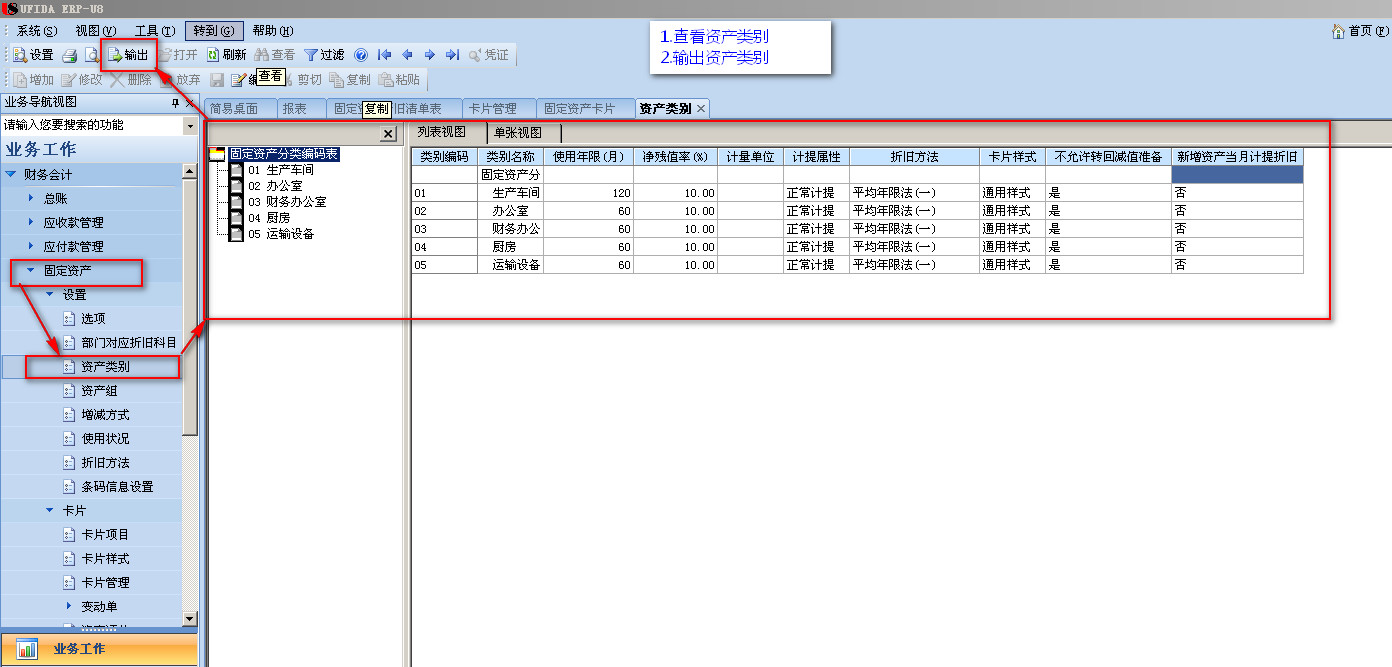
Task: Jump to first record arrow icon
Action: click(384, 55)
